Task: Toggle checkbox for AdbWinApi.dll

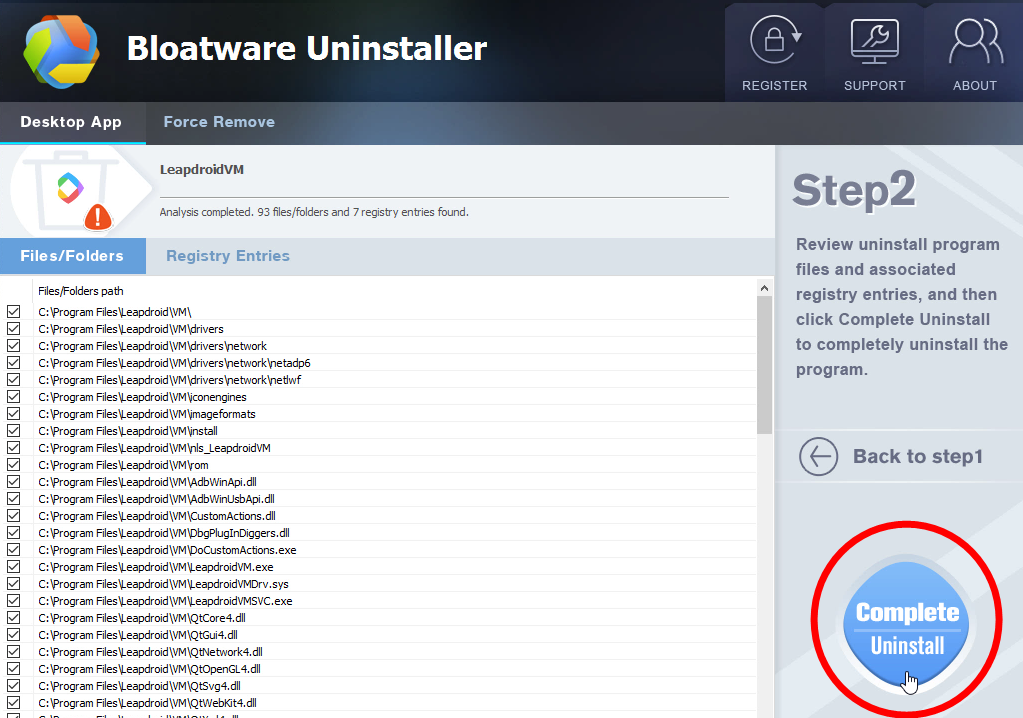Action: (14, 482)
